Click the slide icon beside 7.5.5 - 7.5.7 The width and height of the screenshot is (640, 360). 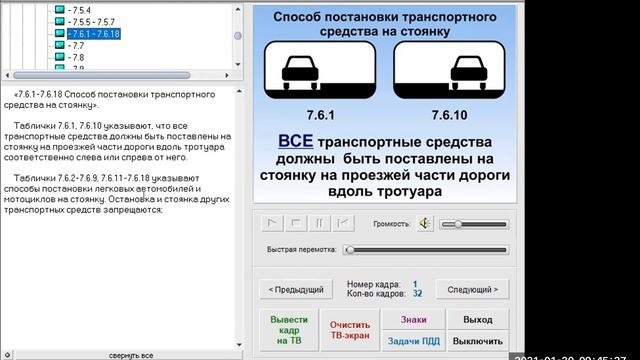[60, 22]
